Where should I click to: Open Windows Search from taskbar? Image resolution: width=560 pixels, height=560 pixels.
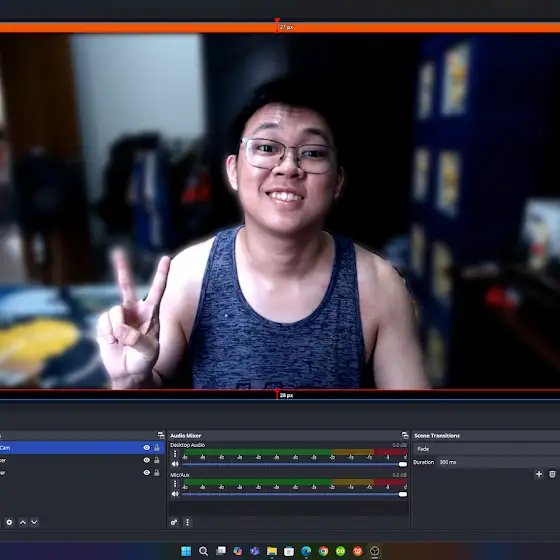coord(203,551)
